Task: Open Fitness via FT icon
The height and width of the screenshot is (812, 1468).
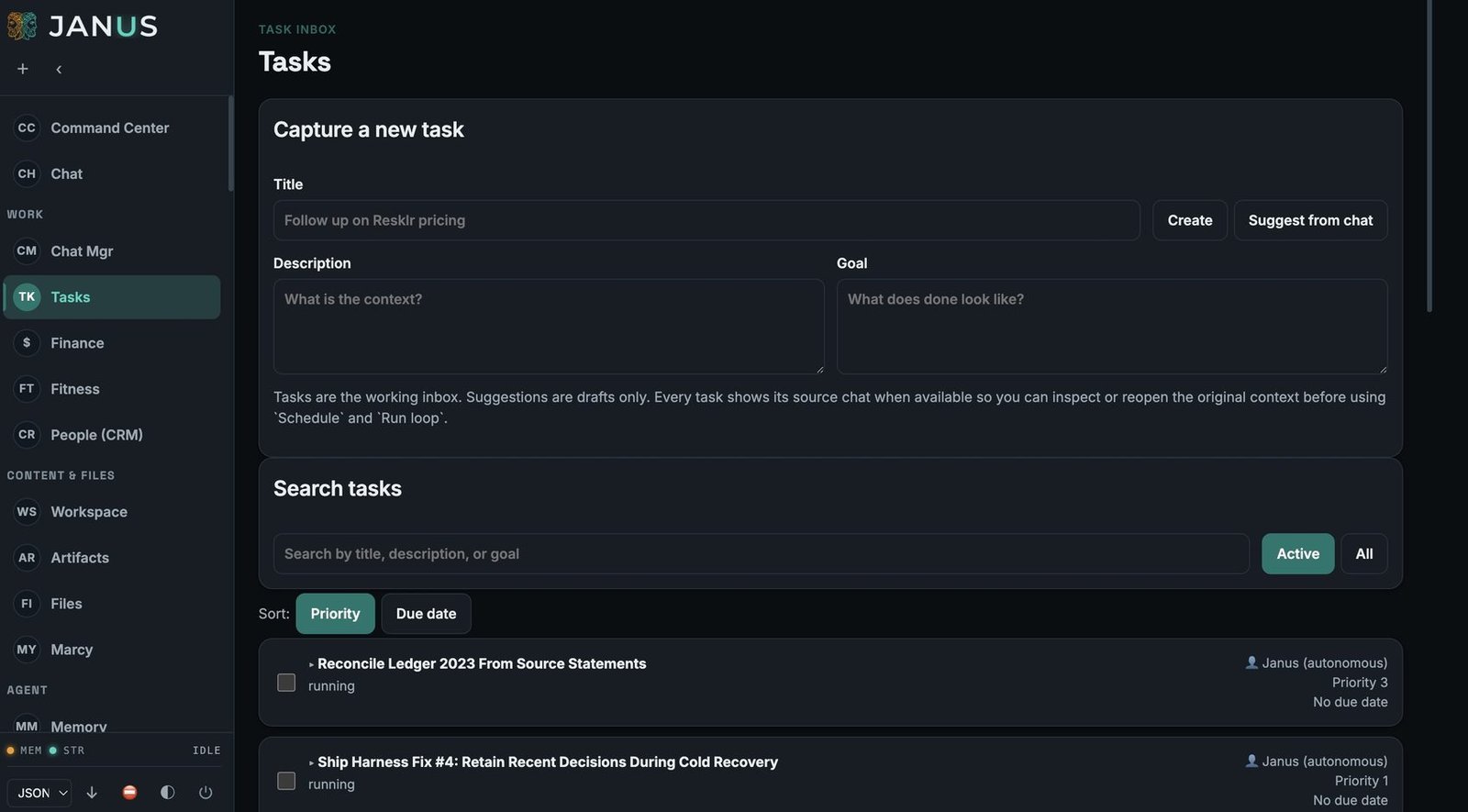Action: pyautogui.click(x=27, y=388)
